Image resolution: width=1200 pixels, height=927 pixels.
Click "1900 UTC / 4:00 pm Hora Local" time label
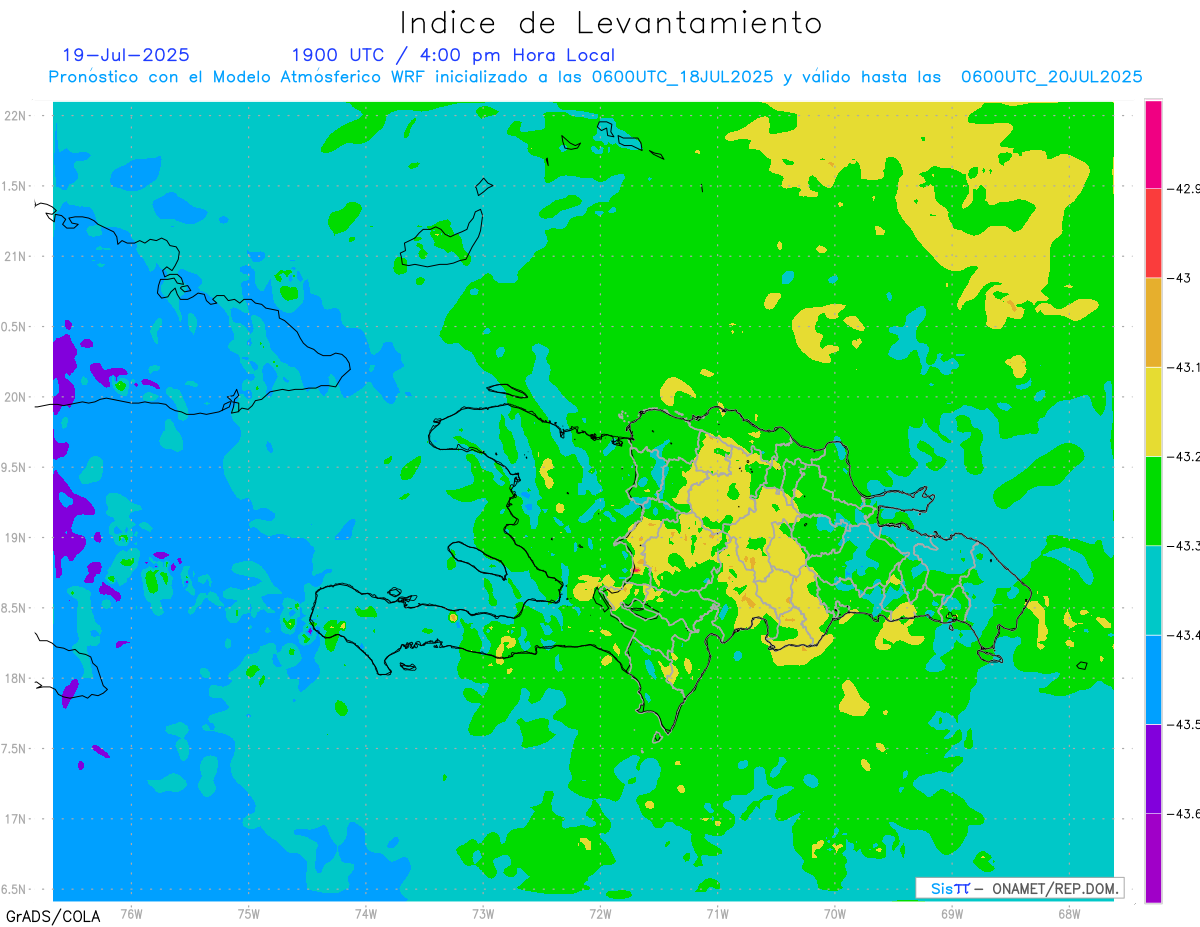point(453,55)
